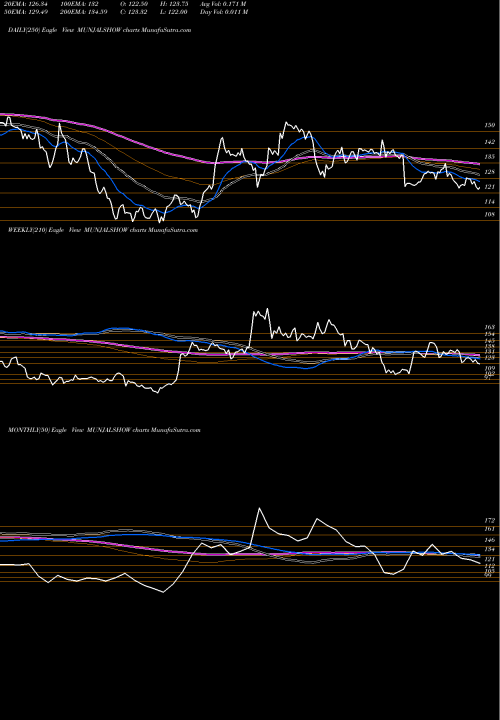Click the 128 price label on daily chart
The image size is (500, 720).
click(490, 172)
